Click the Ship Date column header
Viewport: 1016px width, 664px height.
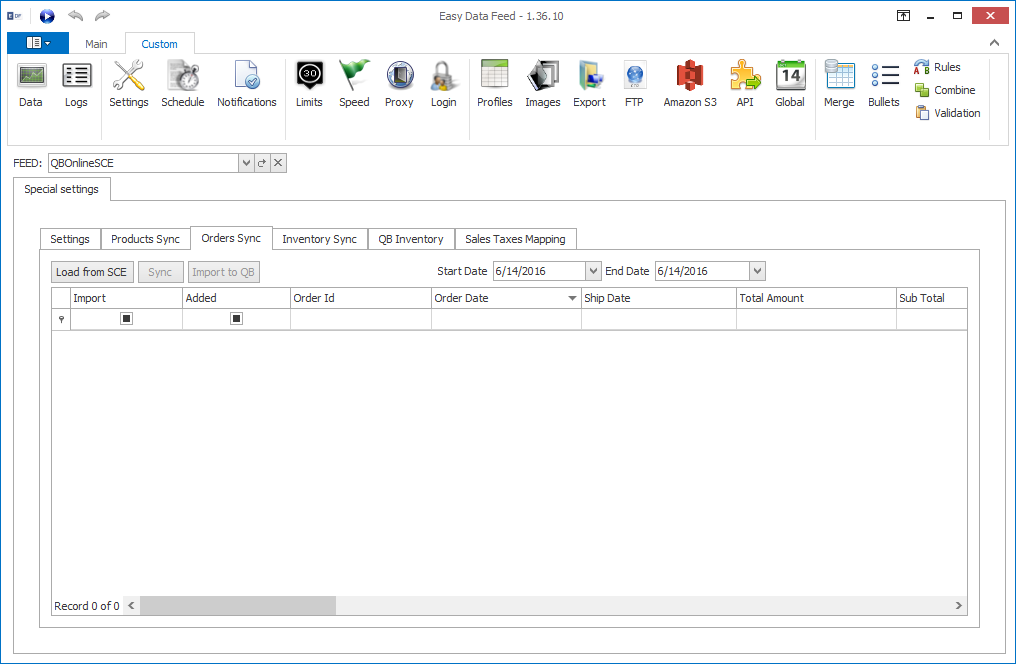pos(658,298)
